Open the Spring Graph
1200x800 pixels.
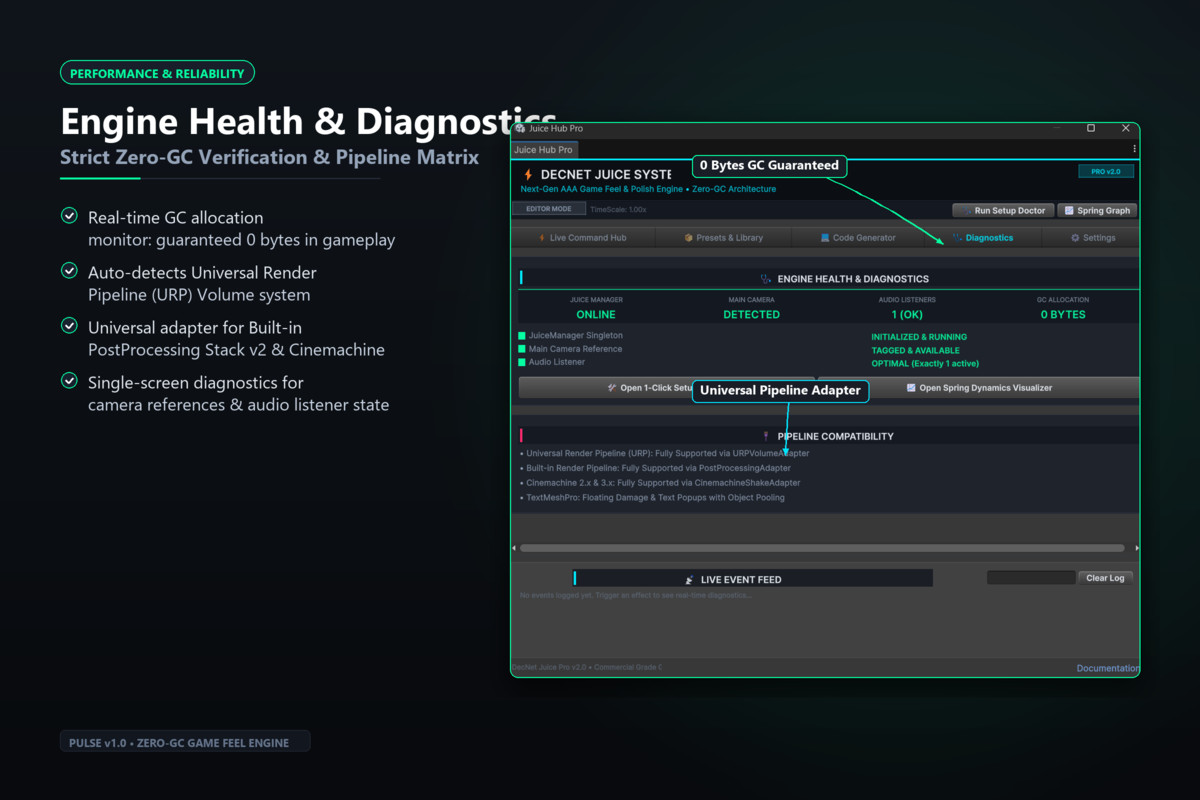(x=1097, y=211)
